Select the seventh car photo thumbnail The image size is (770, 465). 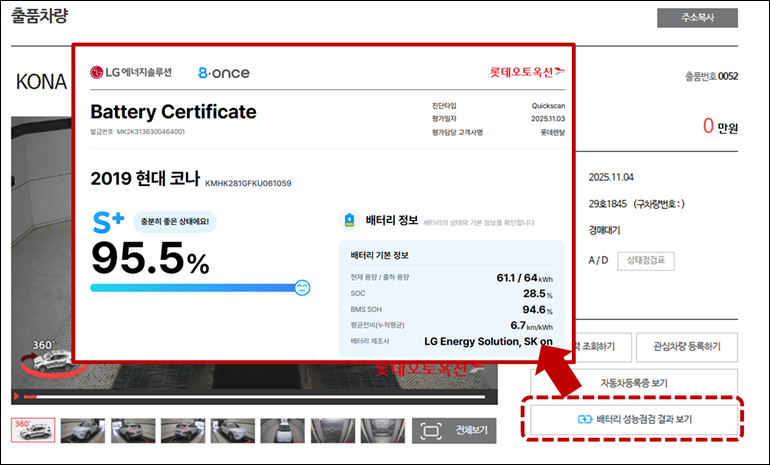coord(333,430)
